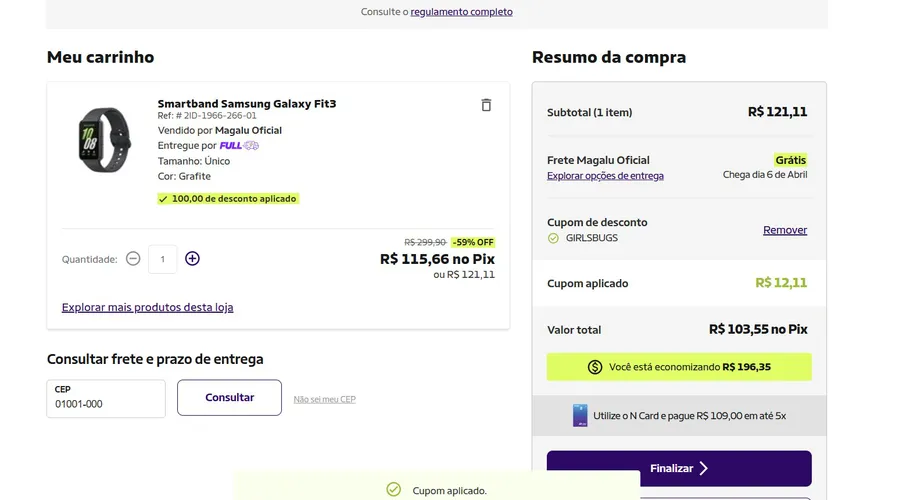917x500 pixels.
Task: Remove the GIRLSBUGS coupon via Remover
Action: pos(785,230)
